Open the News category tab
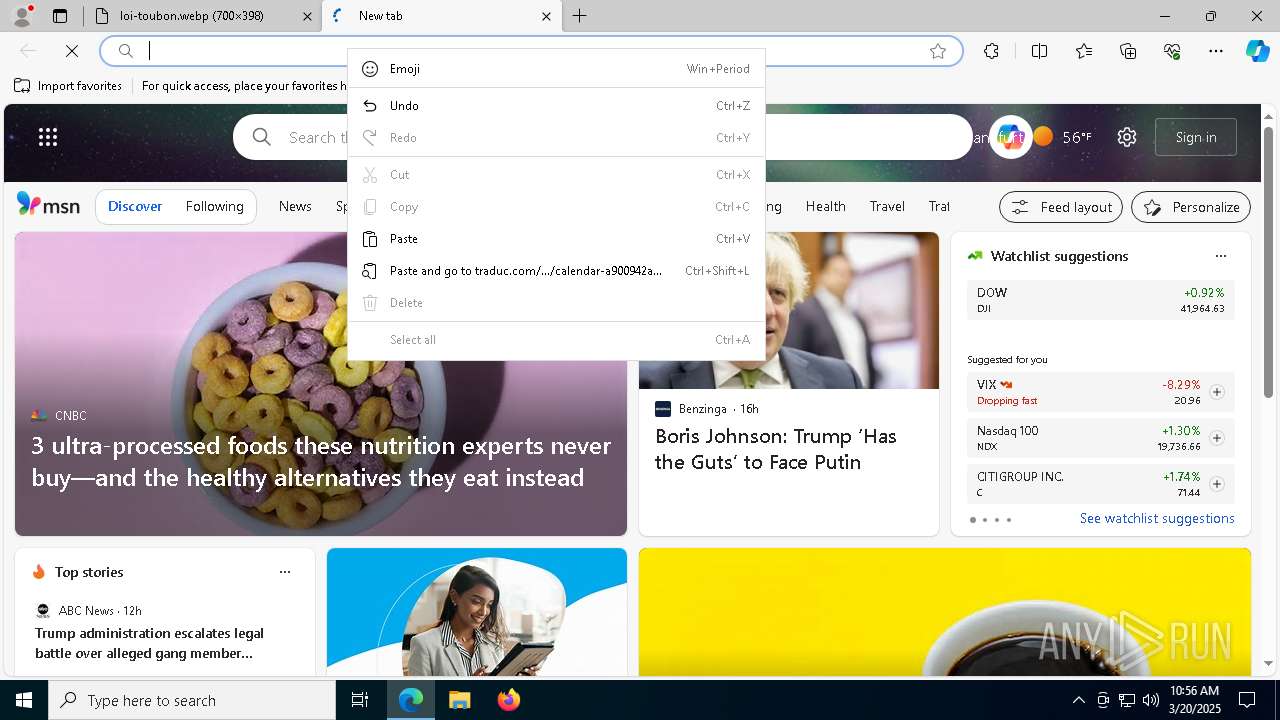 295,206
